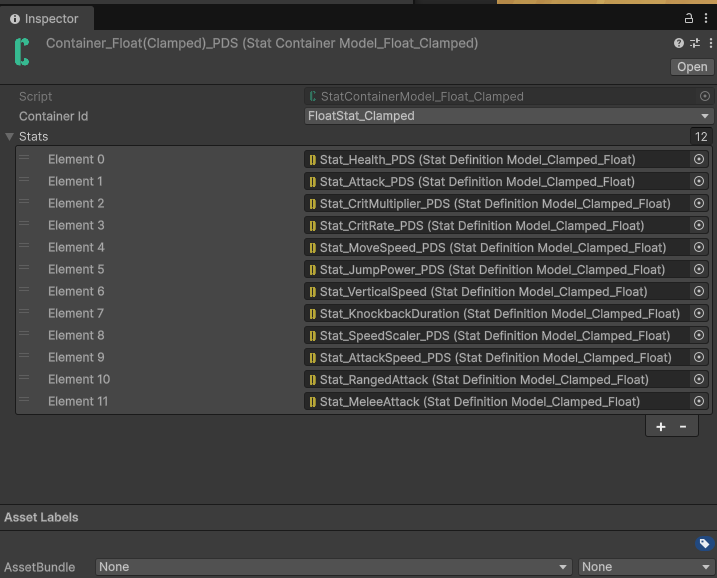This screenshot has height=578, width=717.
Task: Open object picker for Stat_RangedAttack
Action: click(x=699, y=379)
